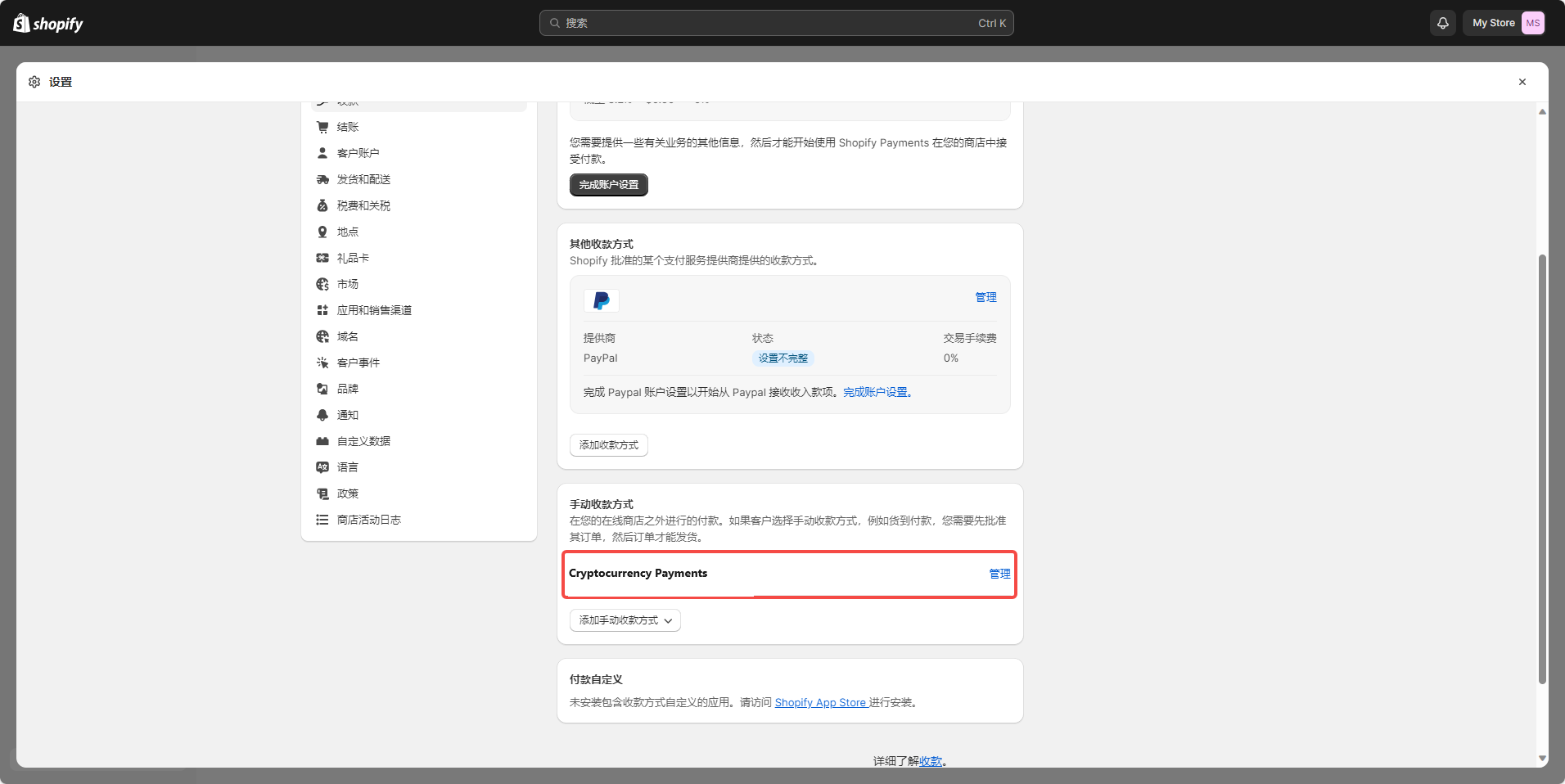
Task: Click the 设置不完整 status badge
Action: tap(782, 358)
